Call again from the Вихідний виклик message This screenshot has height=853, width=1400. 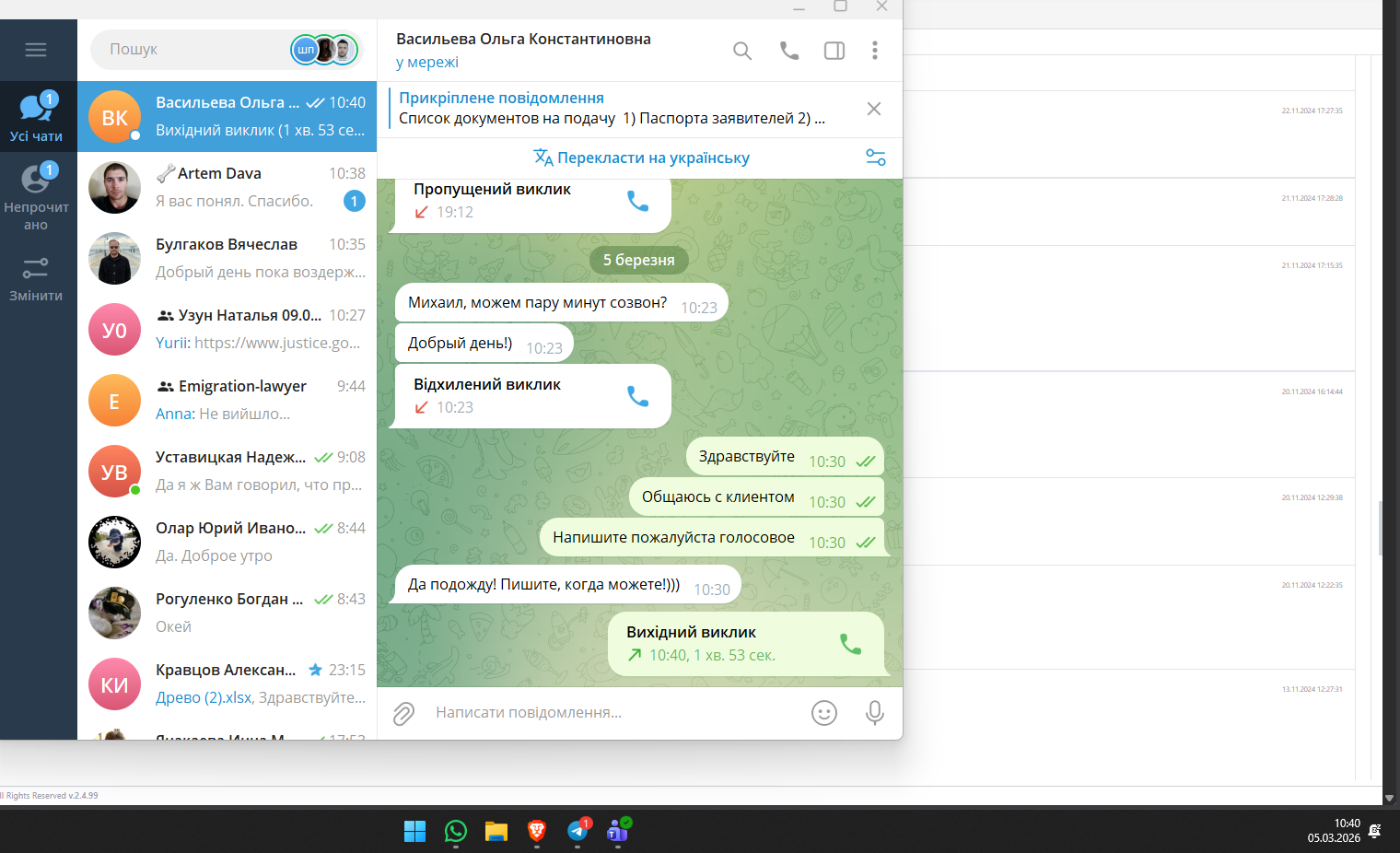pos(850,644)
